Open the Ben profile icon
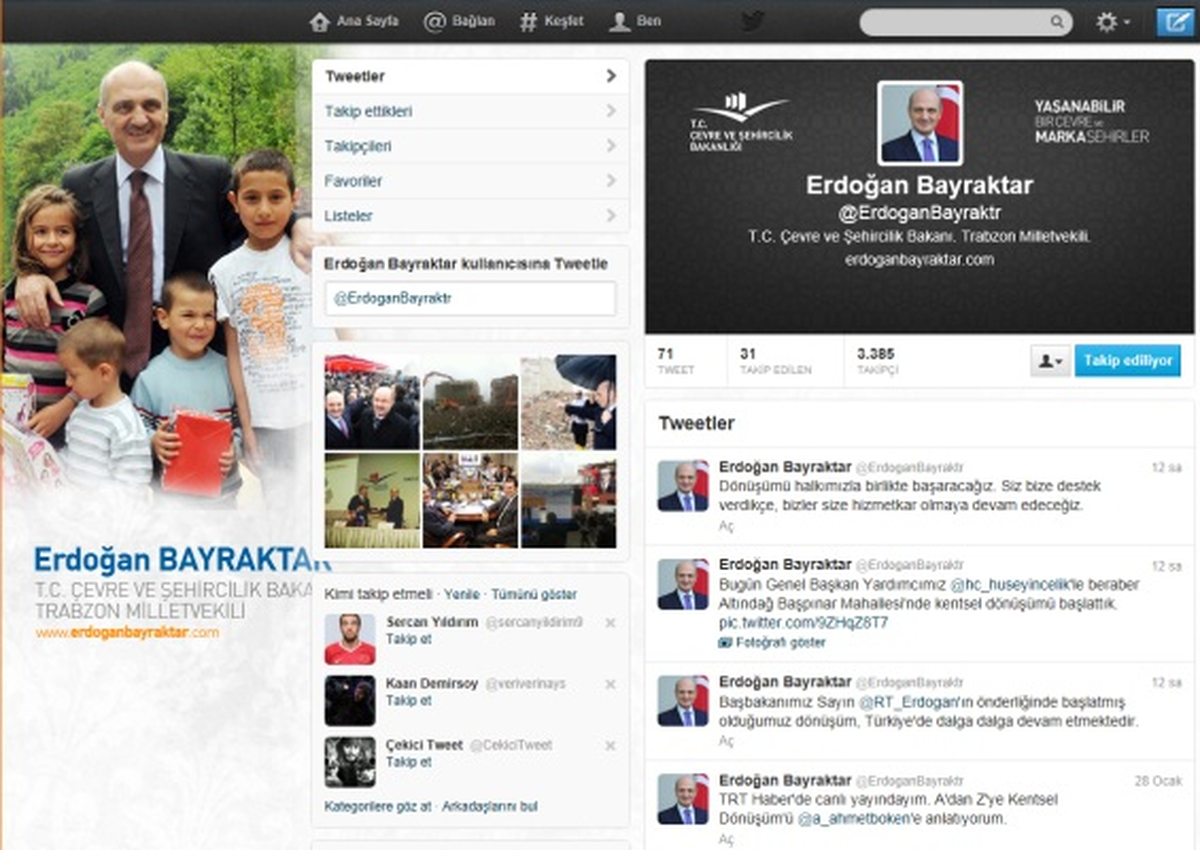Screen dimensions: 1200x850 (x=620, y=21)
